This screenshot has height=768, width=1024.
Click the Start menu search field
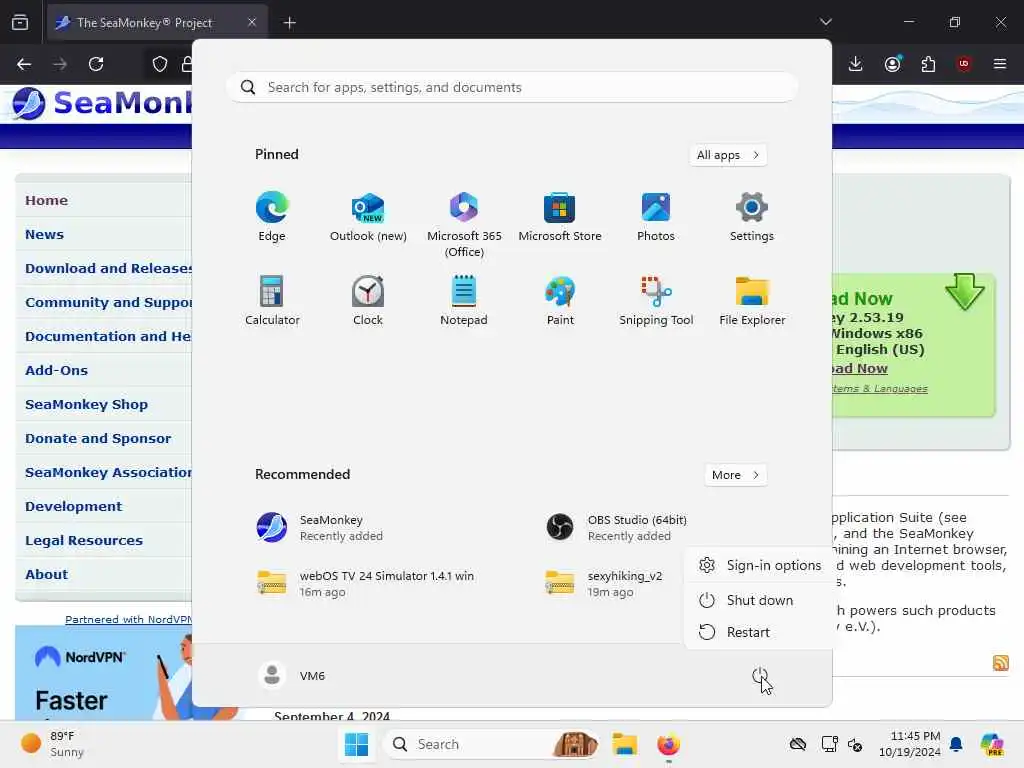click(512, 88)
